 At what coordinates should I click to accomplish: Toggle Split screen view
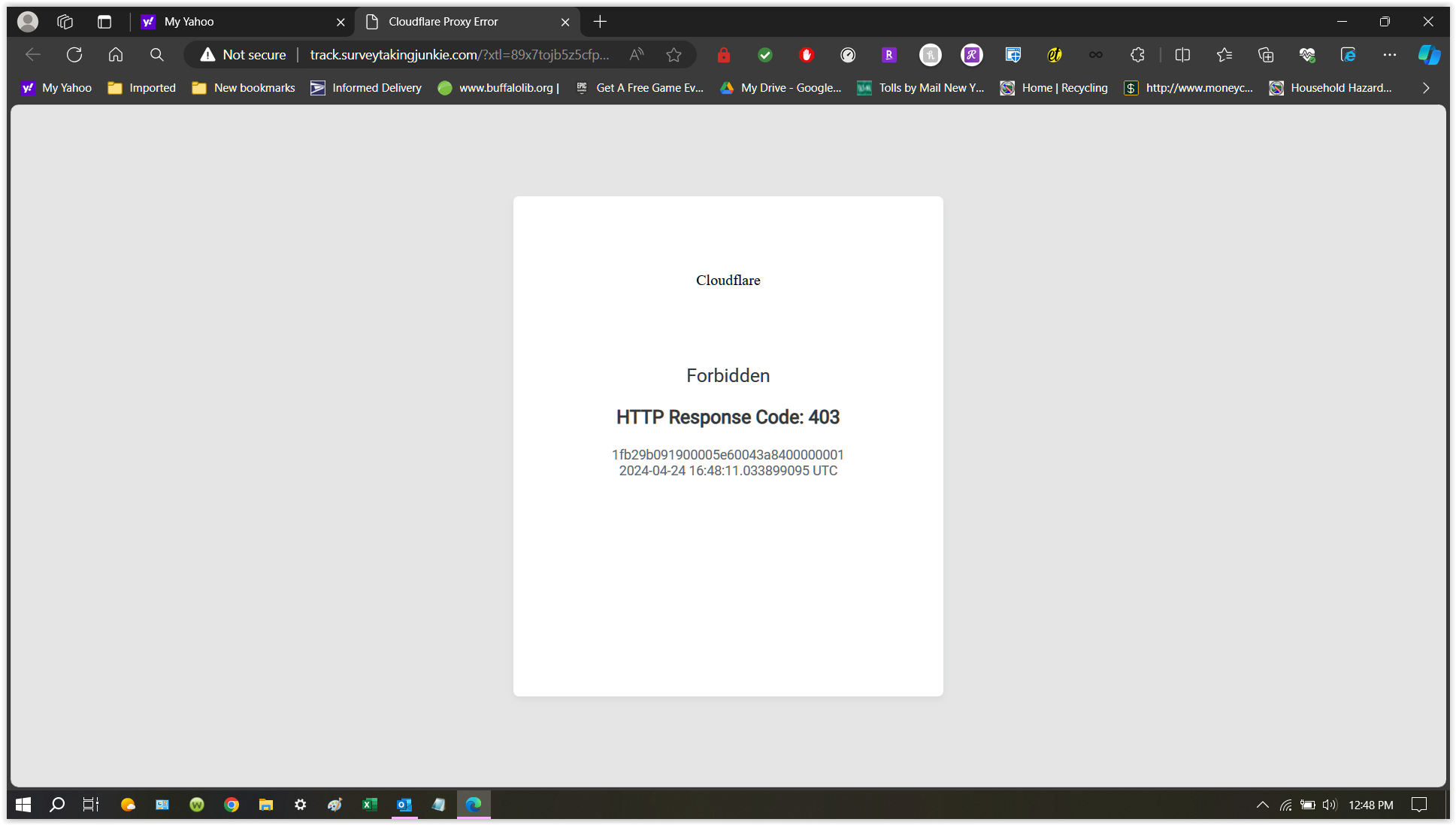(1182, 55)
